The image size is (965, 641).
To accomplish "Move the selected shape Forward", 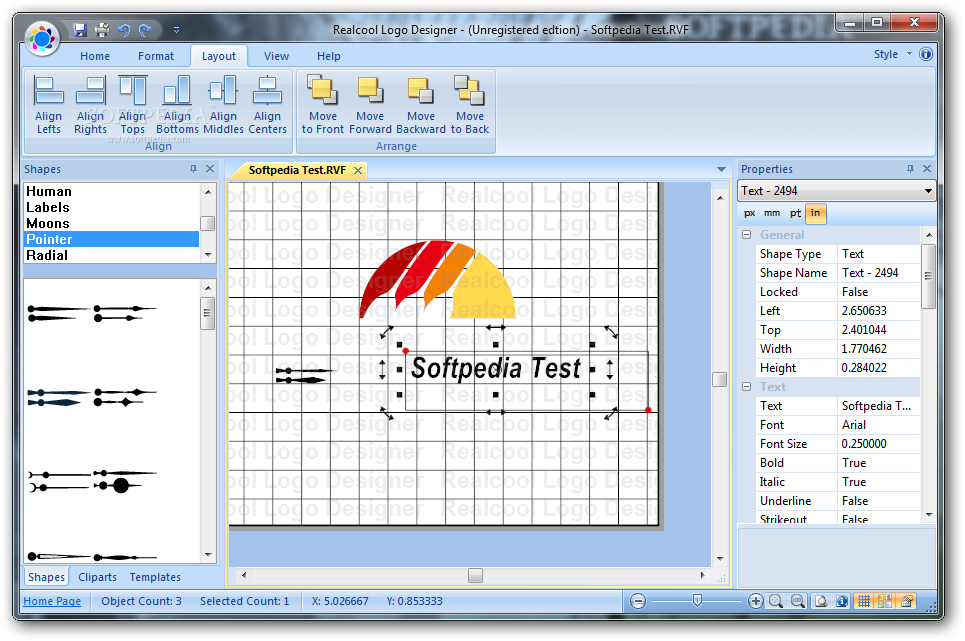I will click(x=370, y=105).
